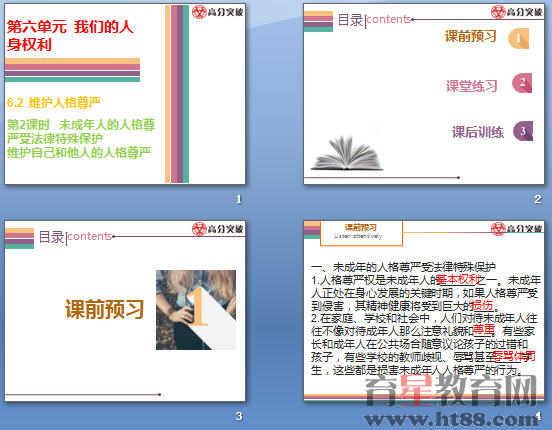This screenshot has height=430, width=552.
Task: Click the open book image on slide 2
Action: (347, 154)
